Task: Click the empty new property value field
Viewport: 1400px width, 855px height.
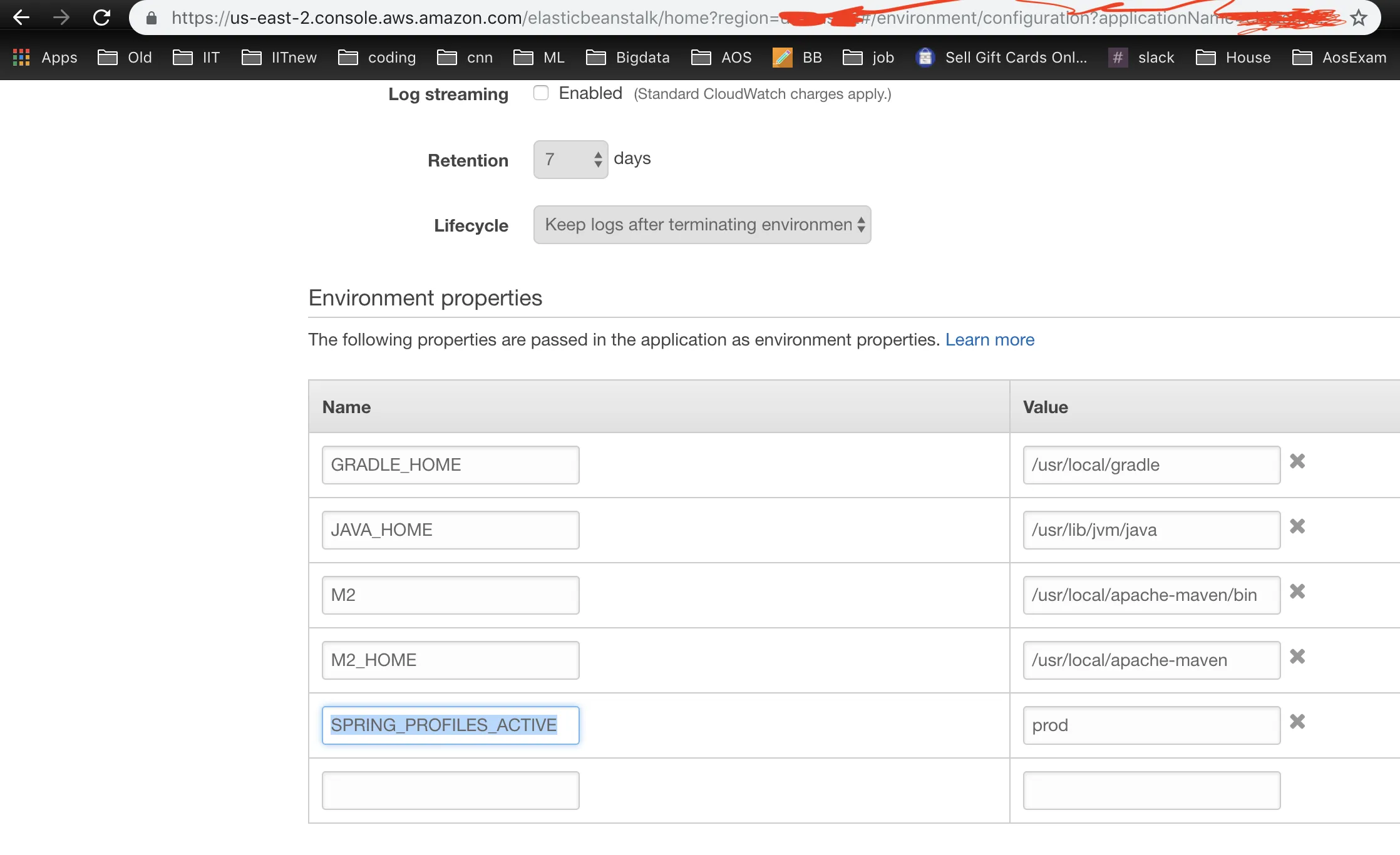Action: tap(1151, 791)
